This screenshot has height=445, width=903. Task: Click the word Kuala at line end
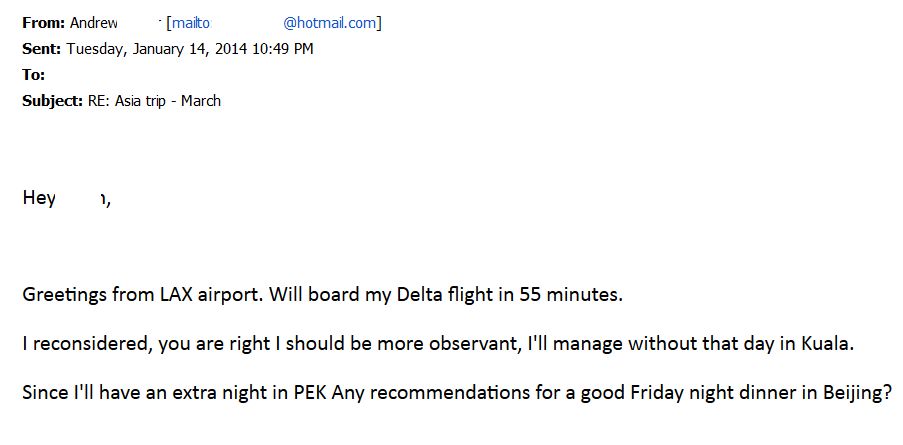[x=827, y=344]
